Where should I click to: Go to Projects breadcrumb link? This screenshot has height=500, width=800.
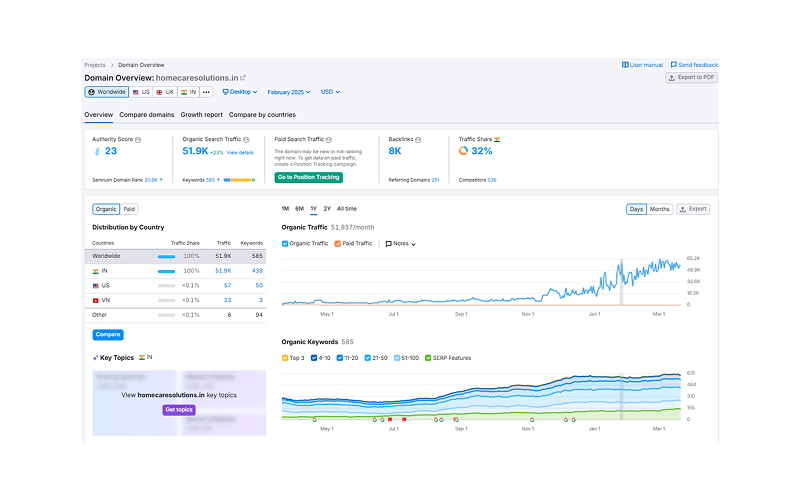[95, 65]
